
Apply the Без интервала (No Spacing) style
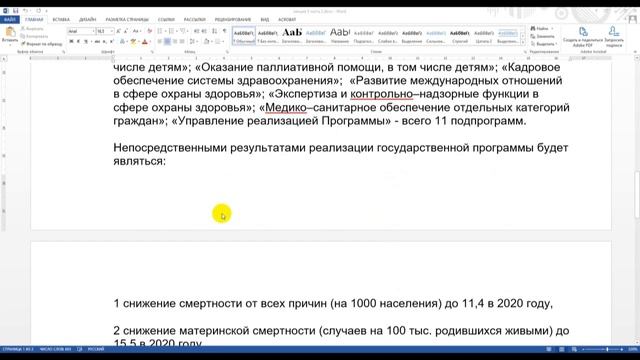coord(268,36)
